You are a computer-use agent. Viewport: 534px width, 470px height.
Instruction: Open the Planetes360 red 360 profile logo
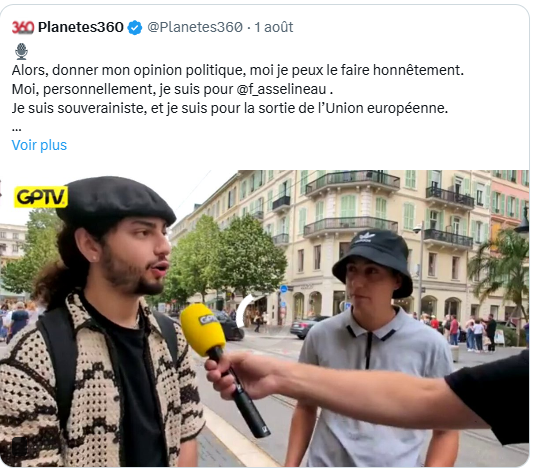point(22,27)
